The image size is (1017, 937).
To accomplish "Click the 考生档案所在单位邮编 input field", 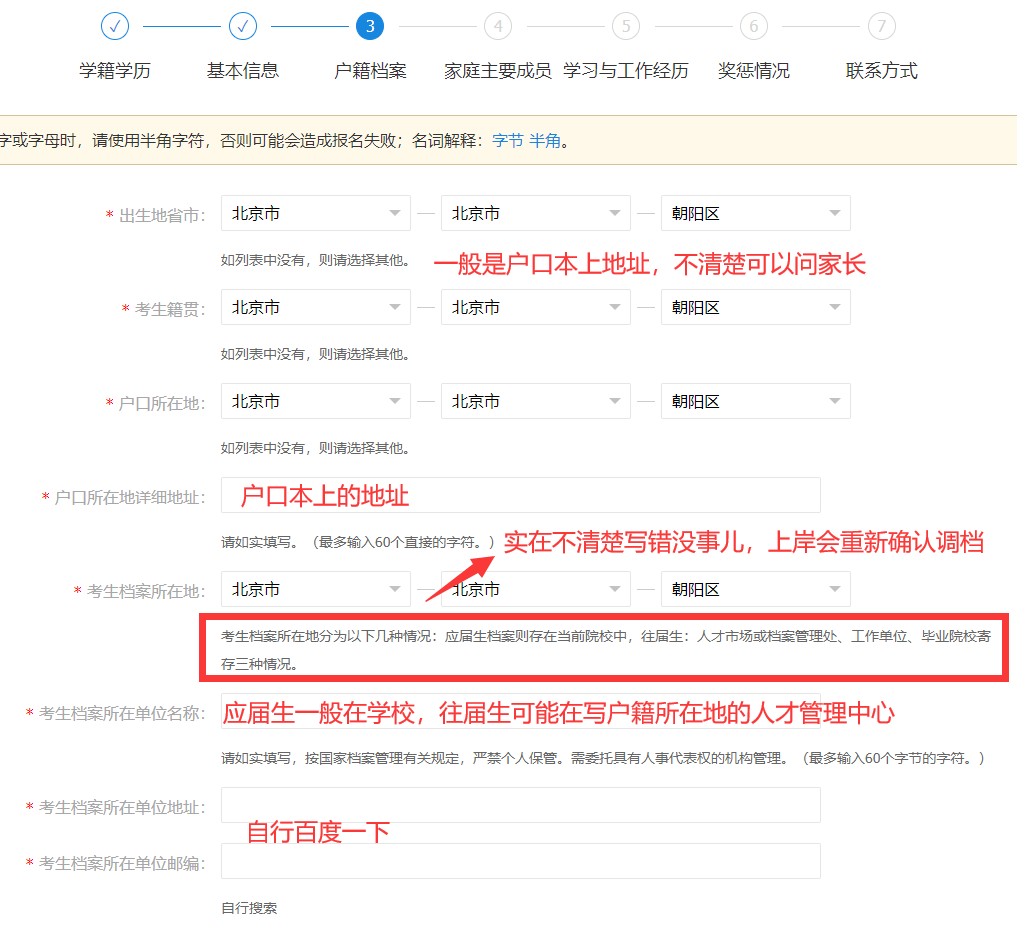I will pos(520,861).
